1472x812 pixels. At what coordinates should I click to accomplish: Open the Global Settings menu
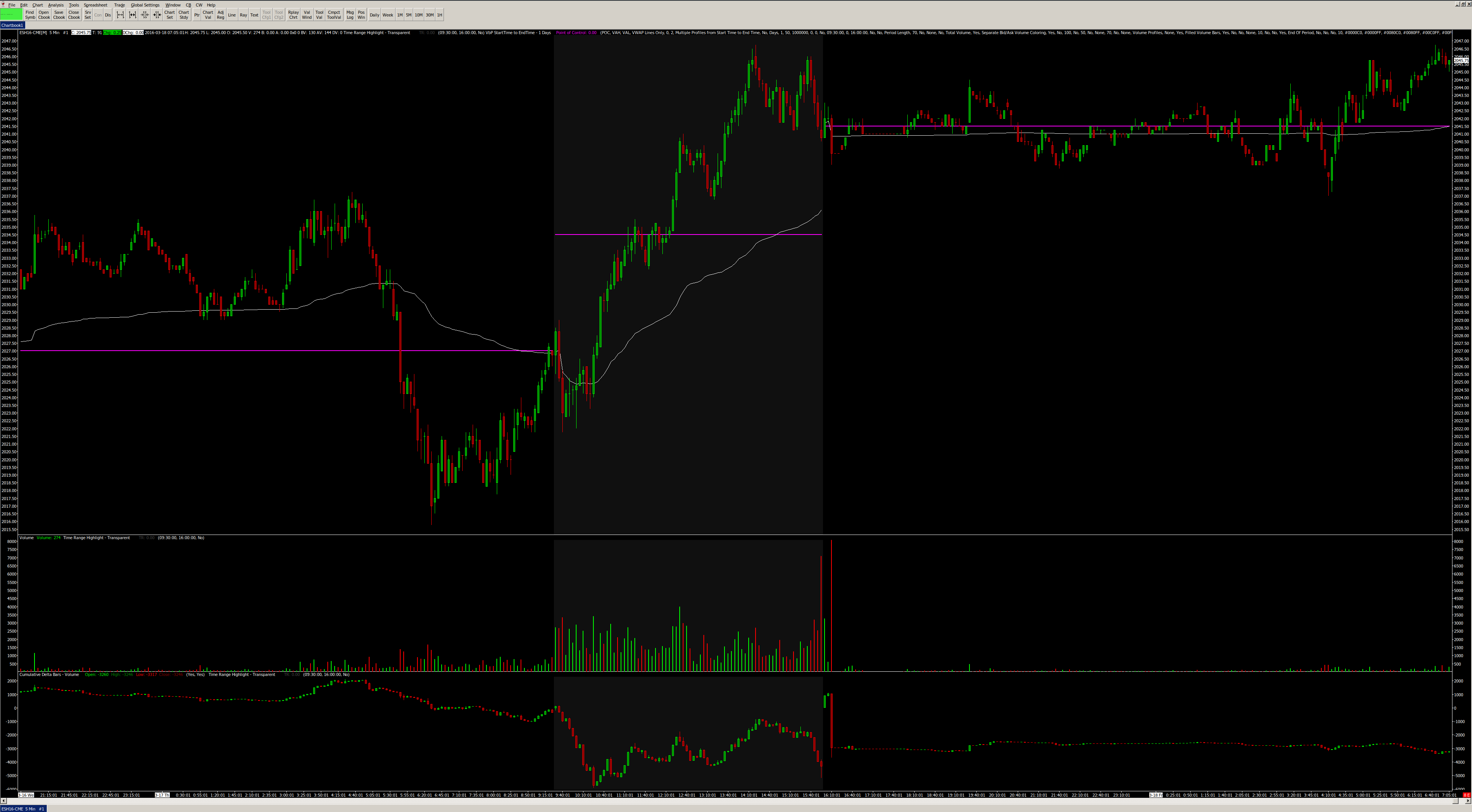(x=145, y=5)
